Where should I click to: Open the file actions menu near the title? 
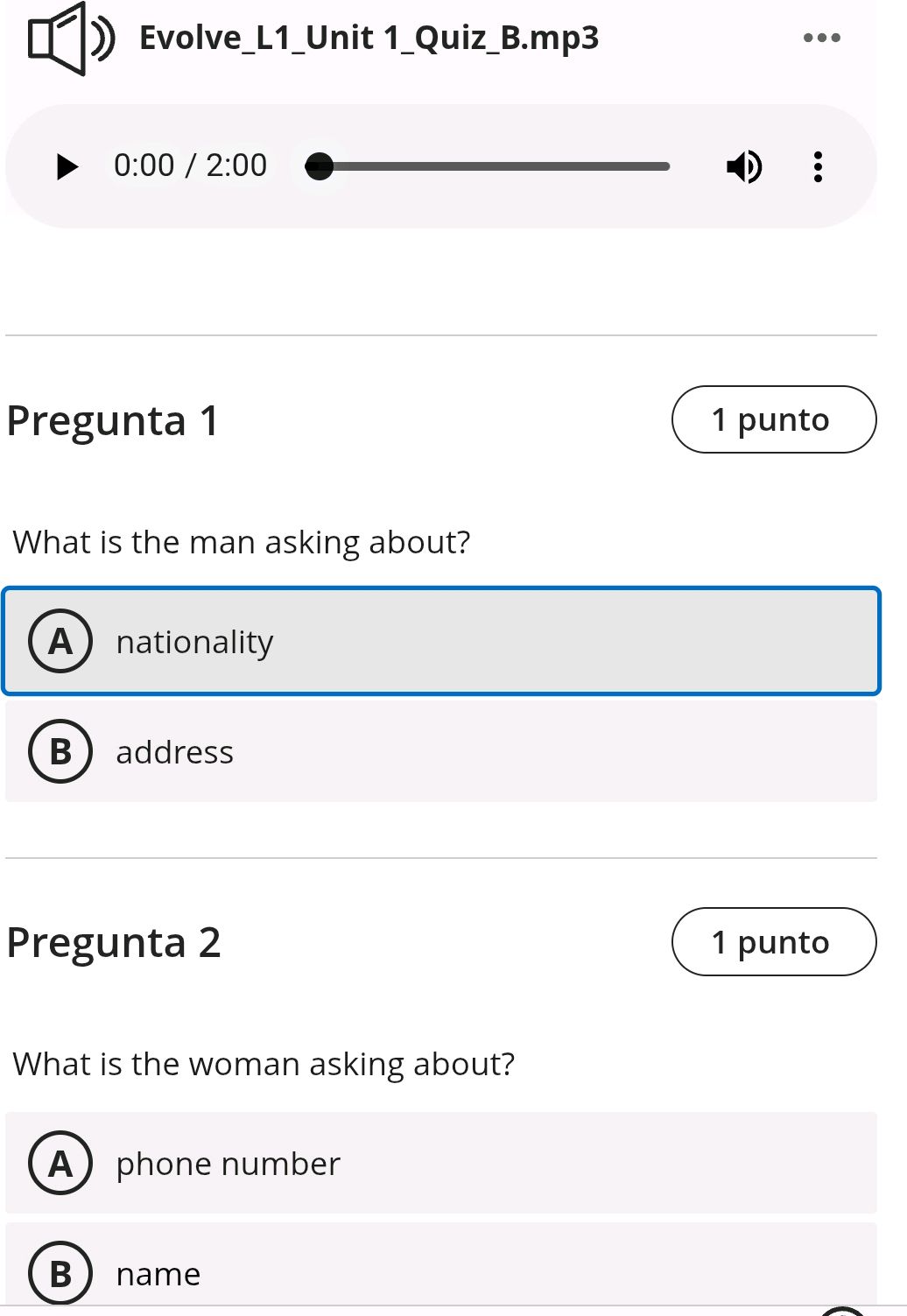pos(820,37)
